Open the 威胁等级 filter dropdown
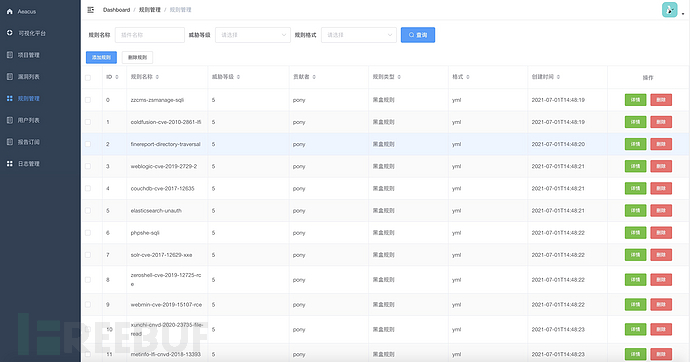The width and height of the screenshot is (690, 362). (x=253, y=35)
